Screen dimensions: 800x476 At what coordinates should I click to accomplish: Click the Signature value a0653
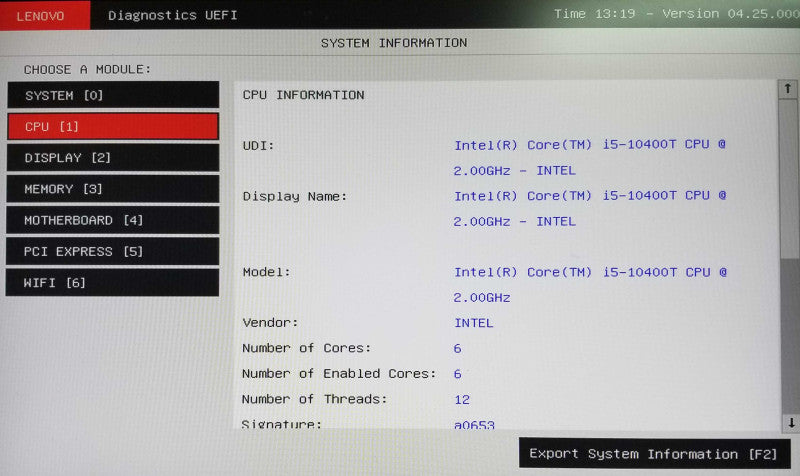pos(474,424)
